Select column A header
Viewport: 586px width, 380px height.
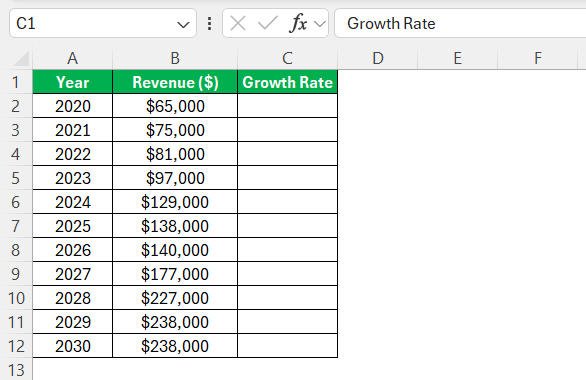pyautogui.click(x=73, y=58)
